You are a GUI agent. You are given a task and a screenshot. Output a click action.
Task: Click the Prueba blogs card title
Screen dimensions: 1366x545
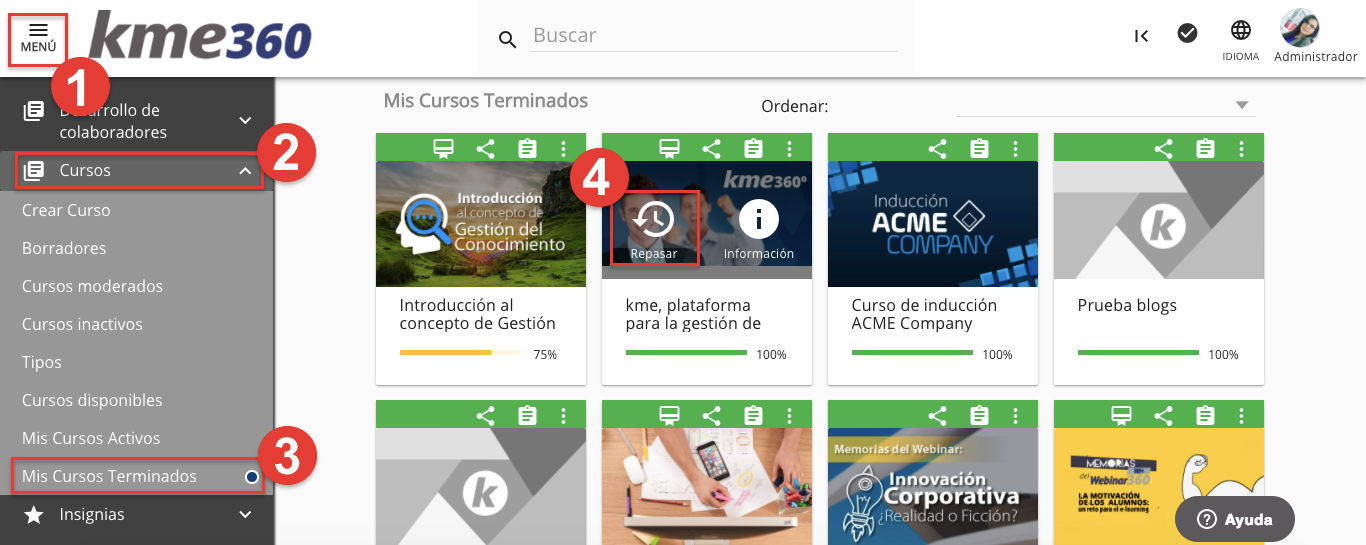[1127, 306]
